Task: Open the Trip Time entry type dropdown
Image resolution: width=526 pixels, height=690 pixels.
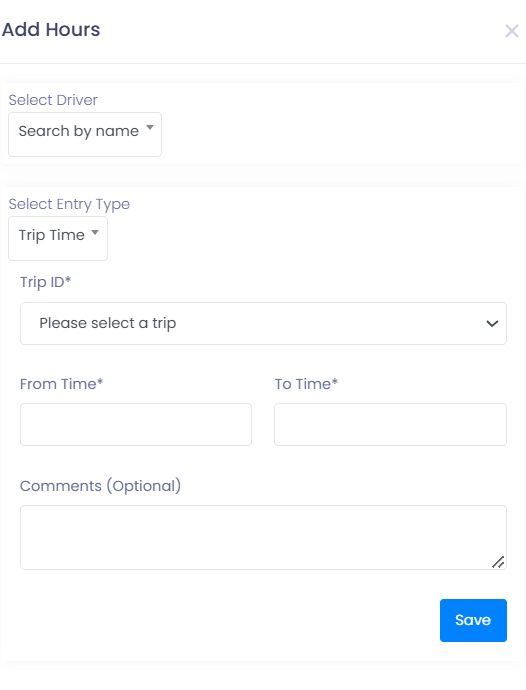Action: click(x=58, y=238)
